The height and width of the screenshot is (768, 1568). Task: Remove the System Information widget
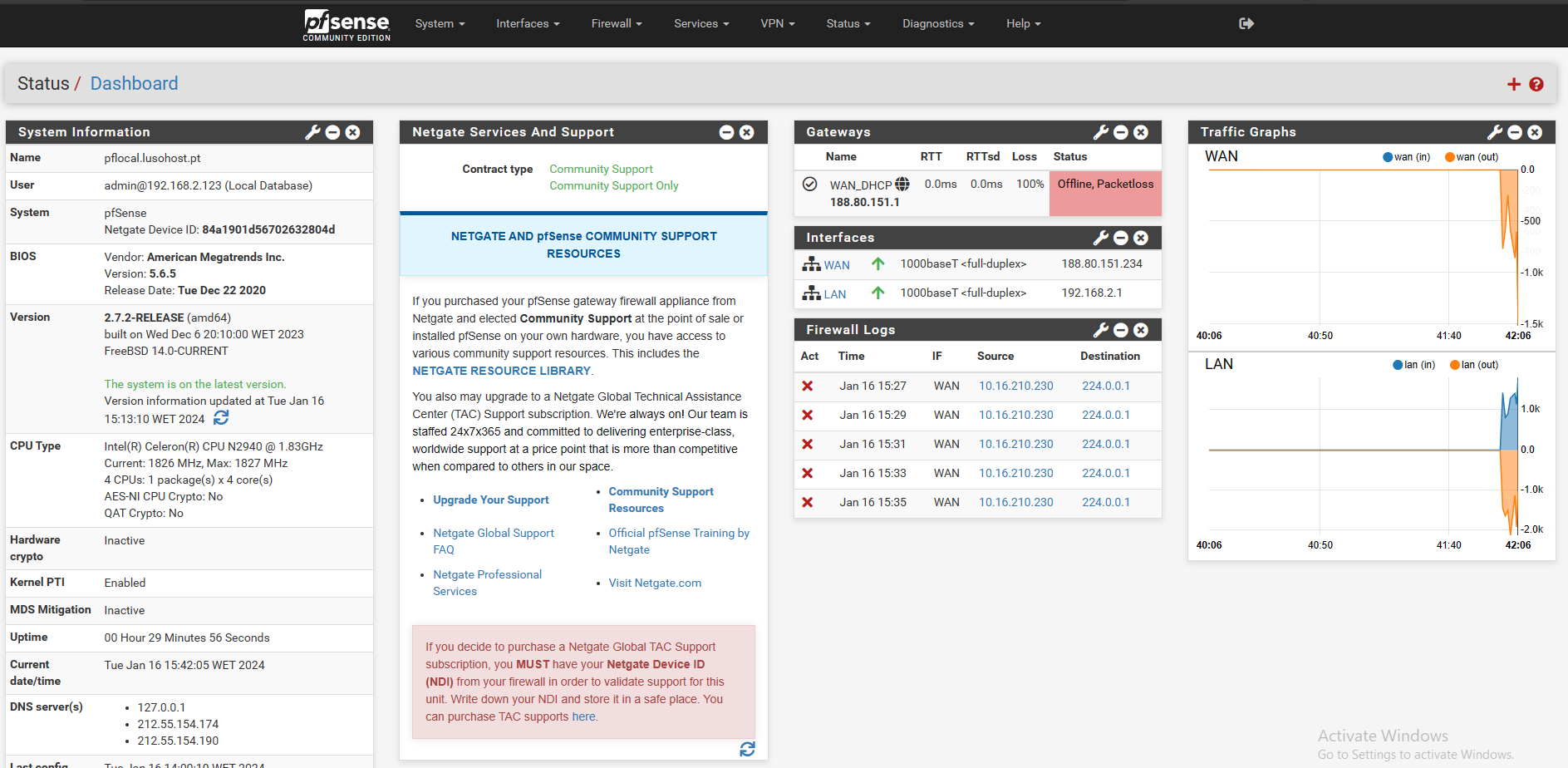[353, 132]
